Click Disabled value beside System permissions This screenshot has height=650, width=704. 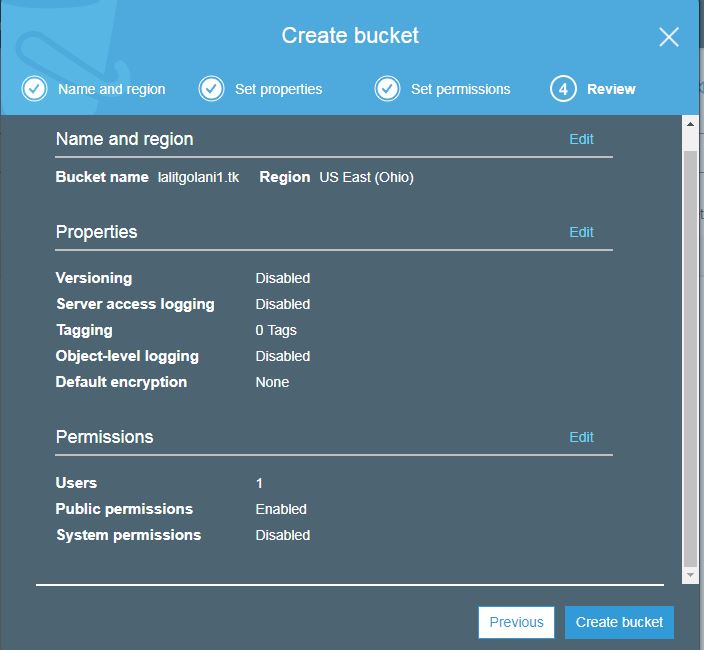coord(282,536)
